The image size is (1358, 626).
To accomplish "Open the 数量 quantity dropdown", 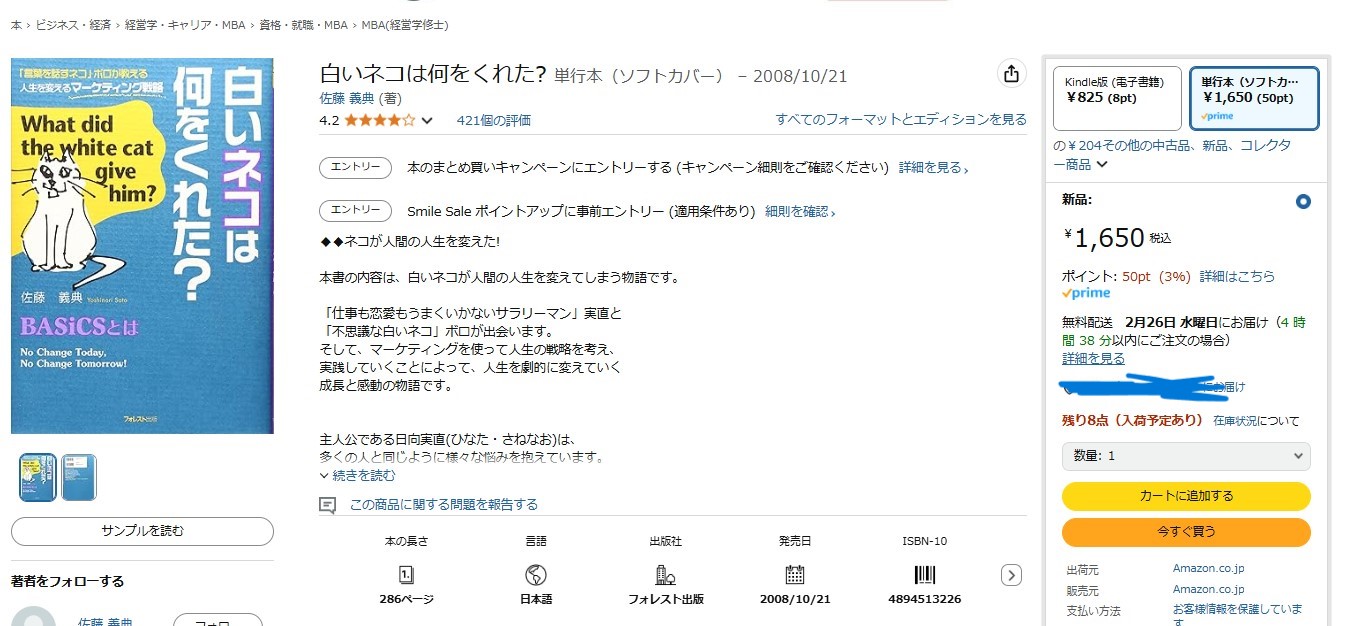I will click(1186, 456).
